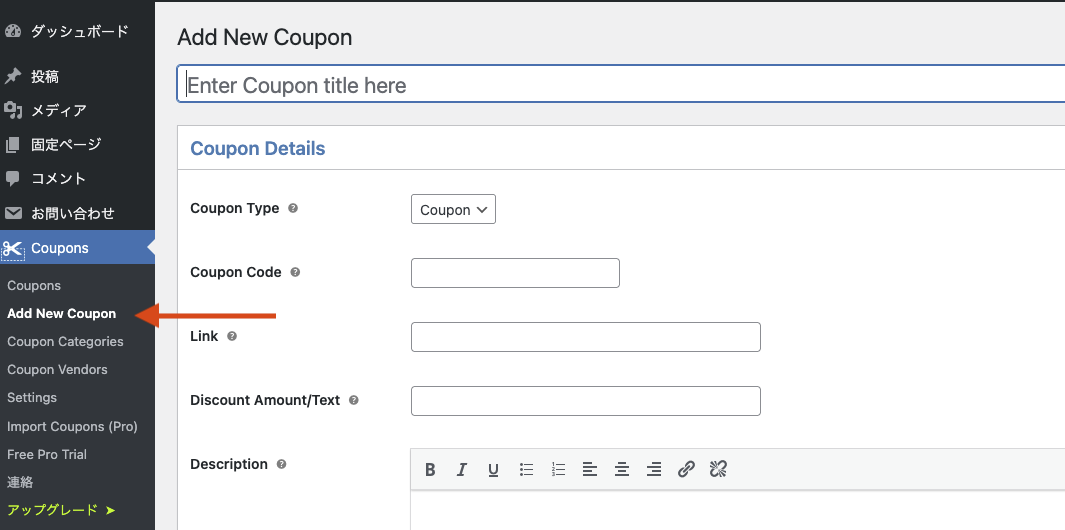Screen dimensions: 1065x530
Task: Click the Enter Coupon title field
Action: [621, 84]
